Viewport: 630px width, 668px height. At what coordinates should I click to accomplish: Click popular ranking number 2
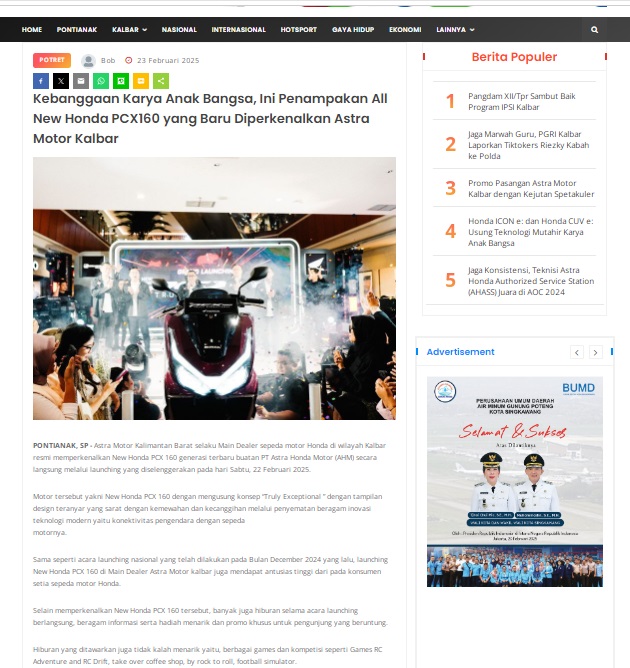click(450, 144)
